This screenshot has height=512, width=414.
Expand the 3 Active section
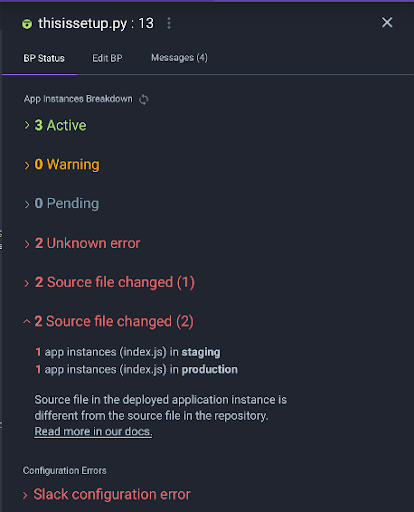[x=55, y=125]
